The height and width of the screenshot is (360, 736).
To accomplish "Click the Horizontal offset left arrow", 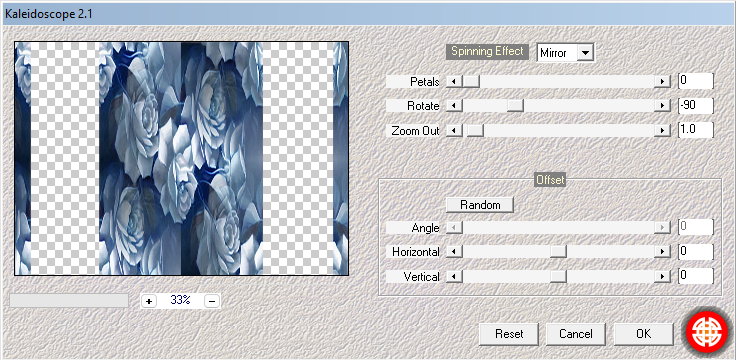I will [x=454, y=252].
